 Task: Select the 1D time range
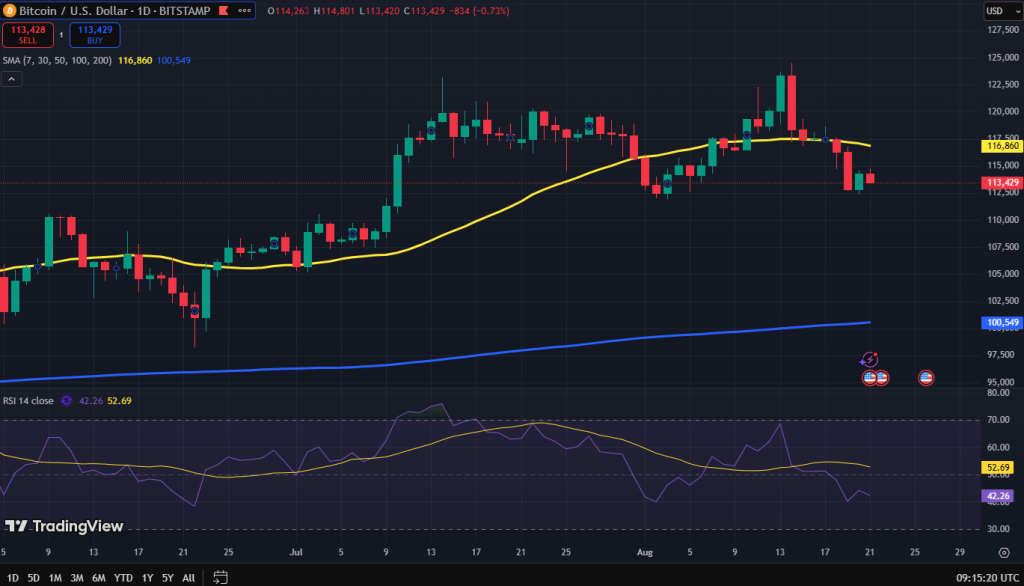12,578
